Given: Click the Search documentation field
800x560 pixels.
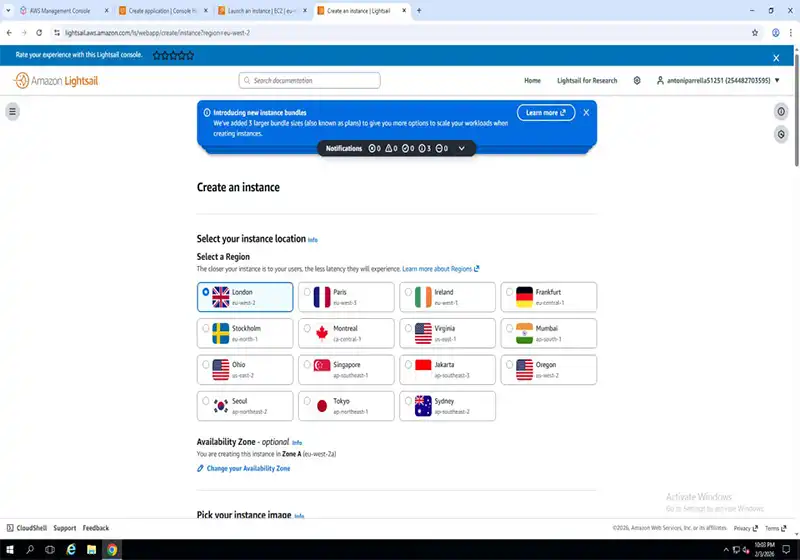Looking at the screenshot, I should click(309, 81).
